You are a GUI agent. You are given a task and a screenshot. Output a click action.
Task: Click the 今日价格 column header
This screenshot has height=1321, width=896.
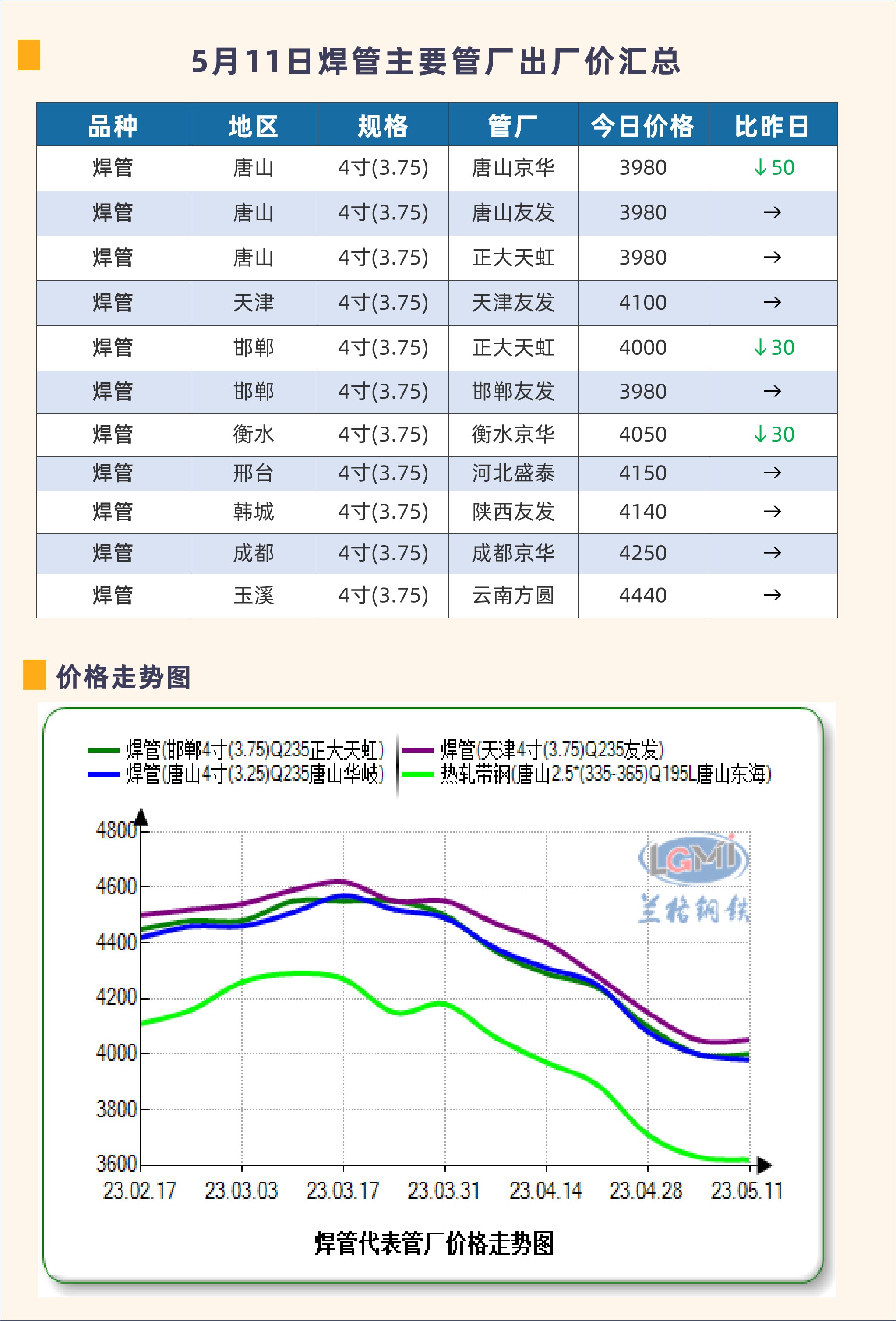(x=642, y=126)
